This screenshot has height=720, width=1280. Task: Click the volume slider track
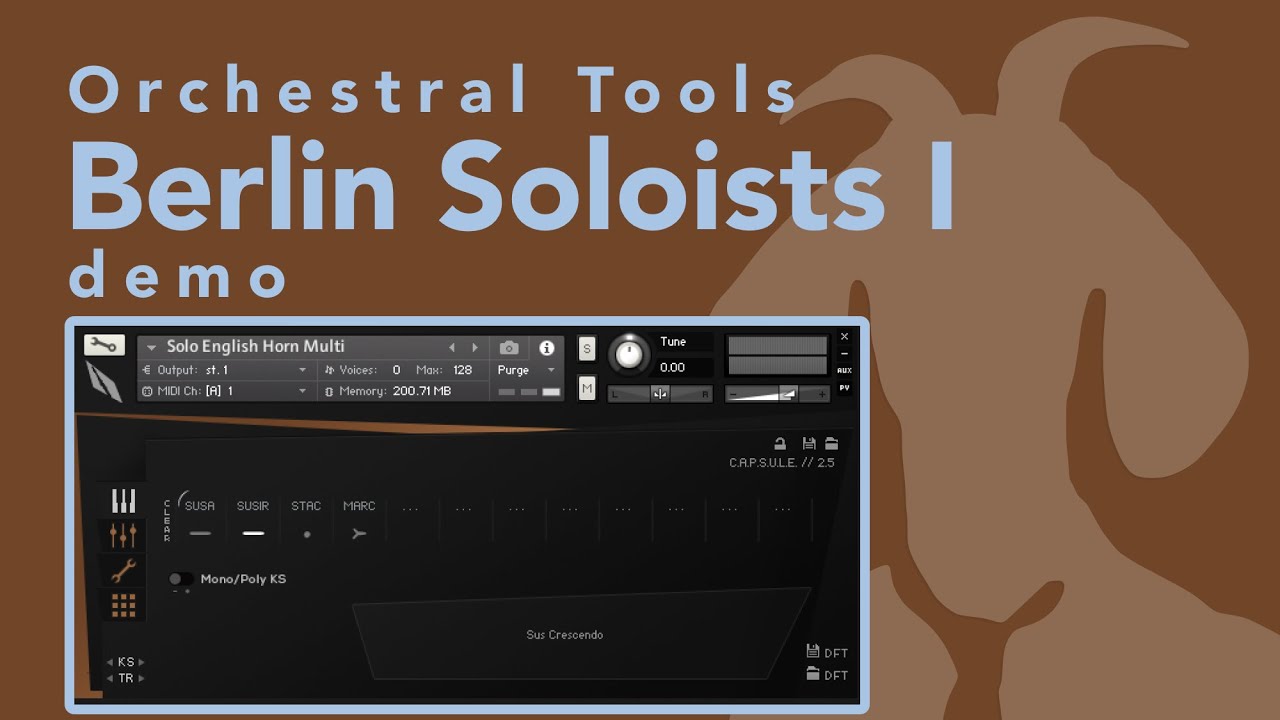click(776, 394)
